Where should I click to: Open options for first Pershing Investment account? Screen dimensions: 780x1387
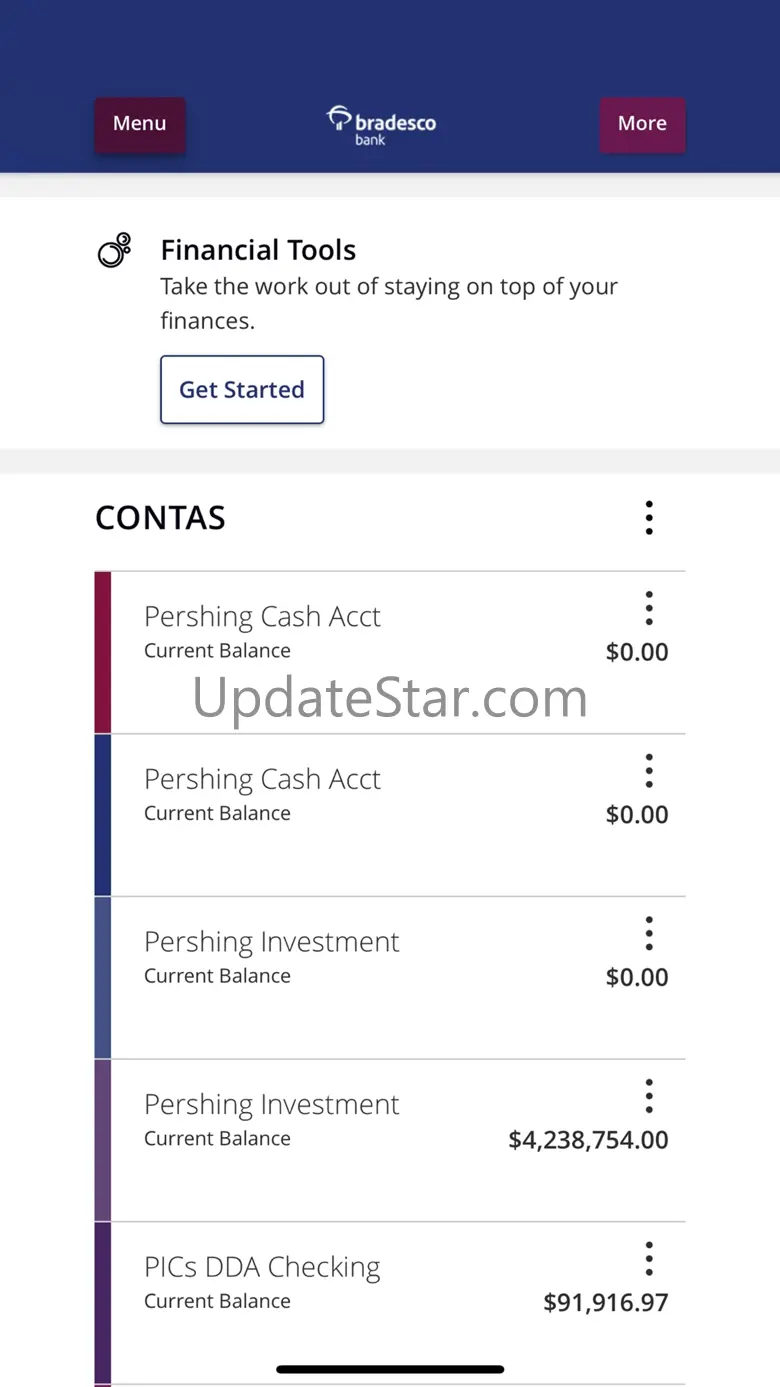coord(649,933)
